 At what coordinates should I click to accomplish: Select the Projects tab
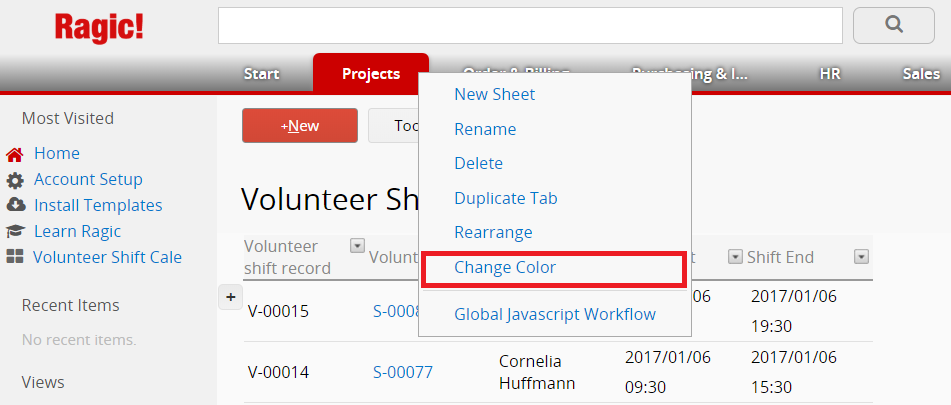371,73
